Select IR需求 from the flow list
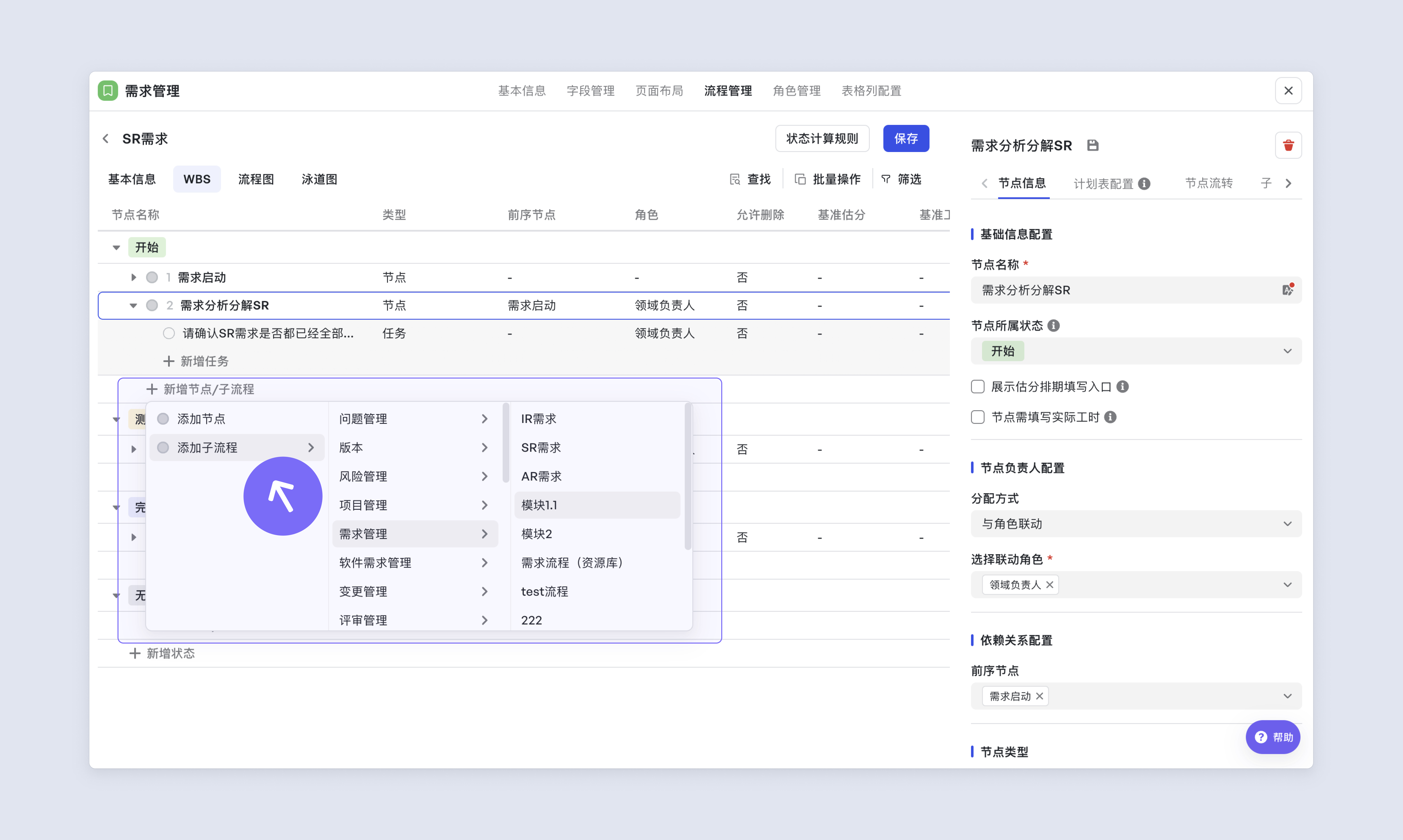 coord(597,419)
